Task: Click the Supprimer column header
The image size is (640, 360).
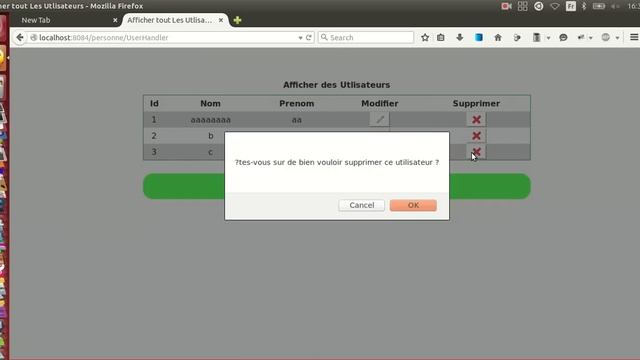Action: (476, 104)
